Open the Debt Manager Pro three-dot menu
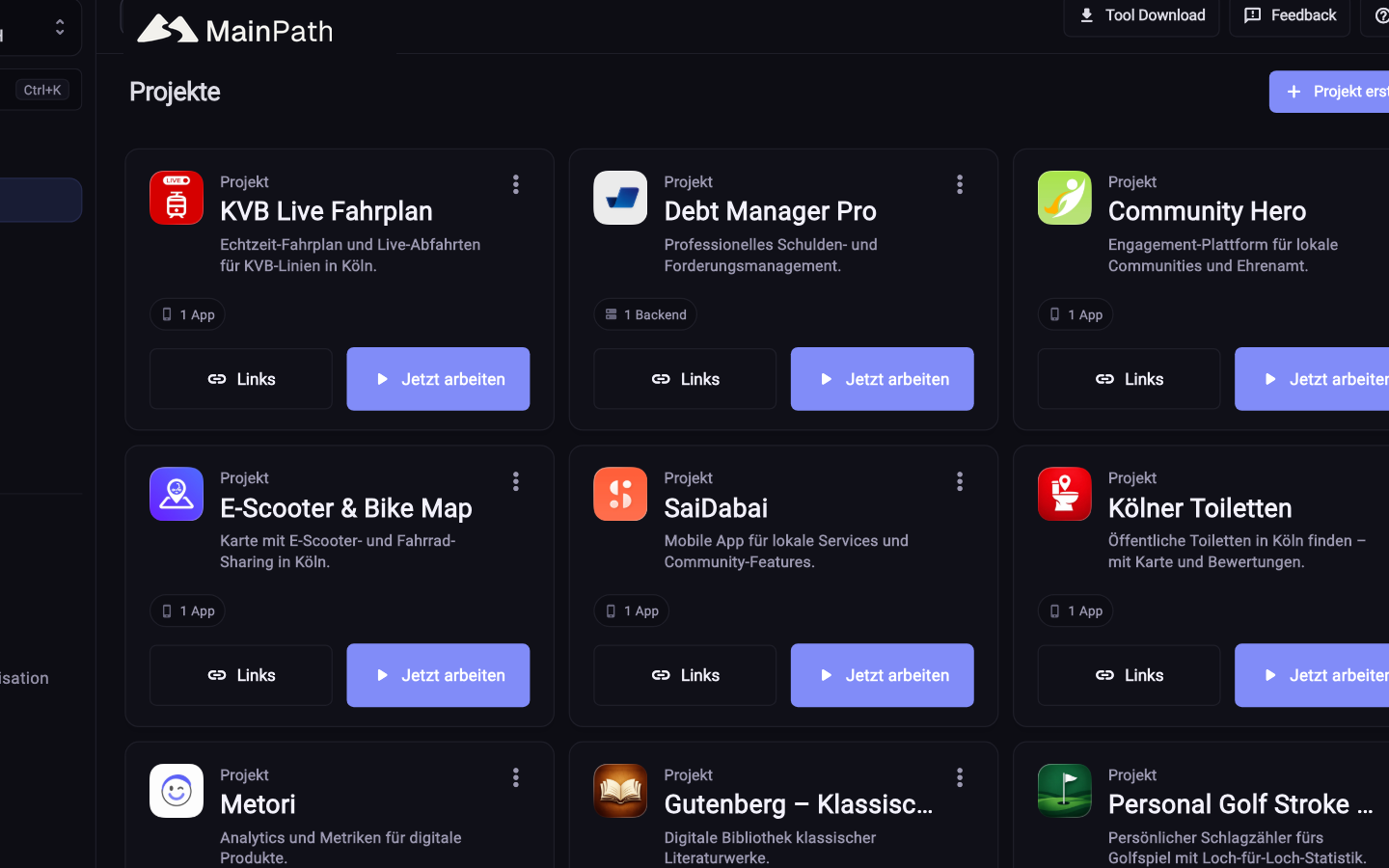The height and width of the screenshot is (868, 1389). (960, 184)
